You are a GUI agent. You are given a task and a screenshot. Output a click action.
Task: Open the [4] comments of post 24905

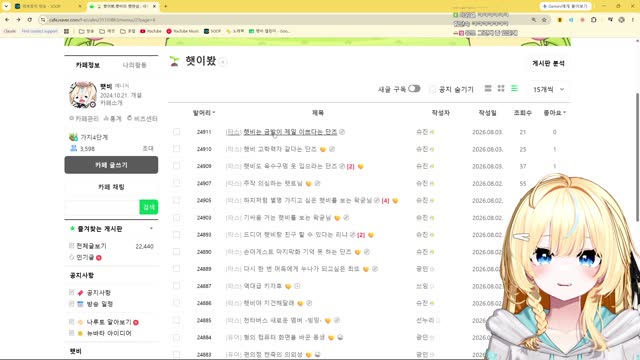coord(385,200)
